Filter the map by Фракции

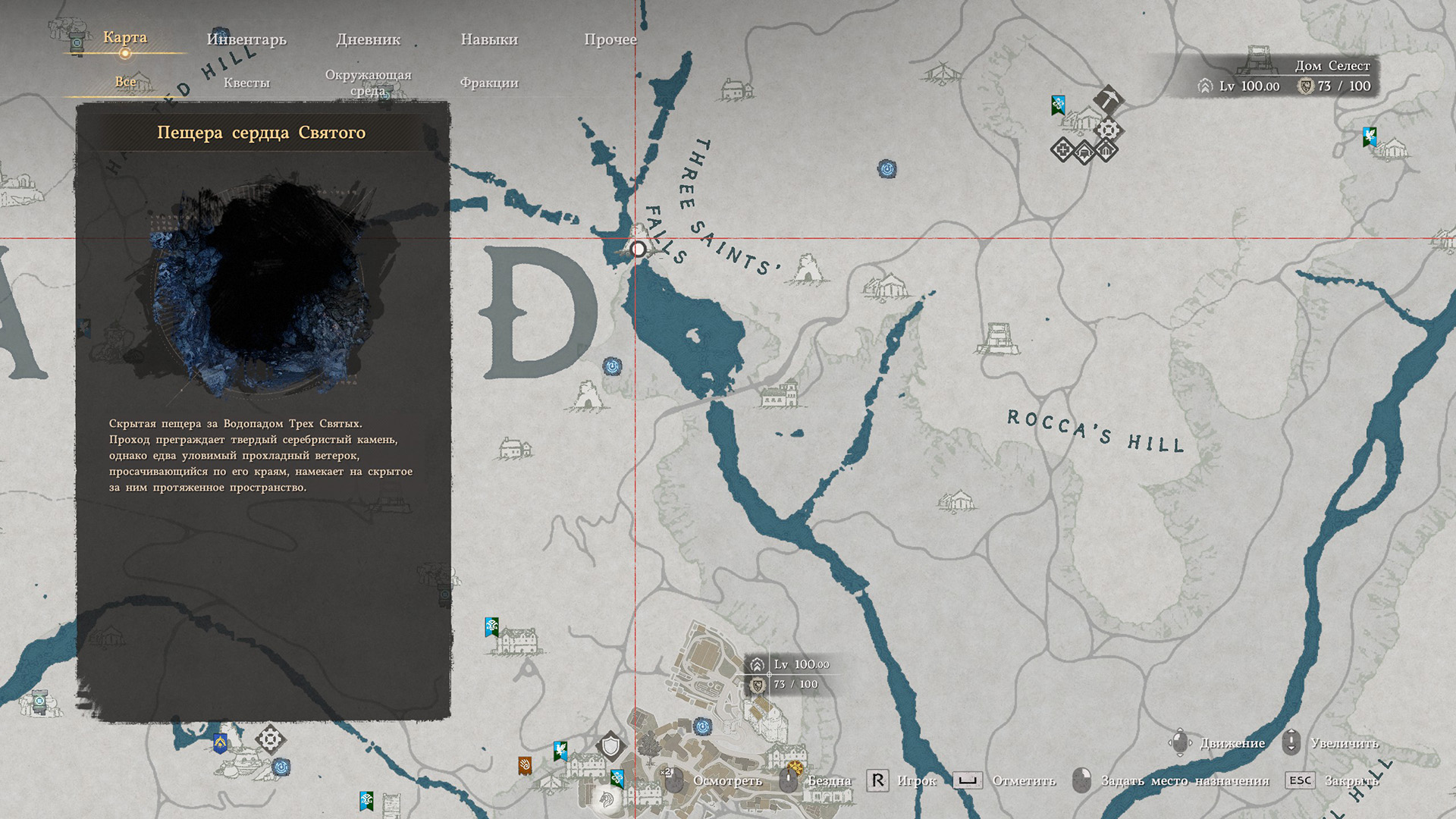[x=489, y=83]
